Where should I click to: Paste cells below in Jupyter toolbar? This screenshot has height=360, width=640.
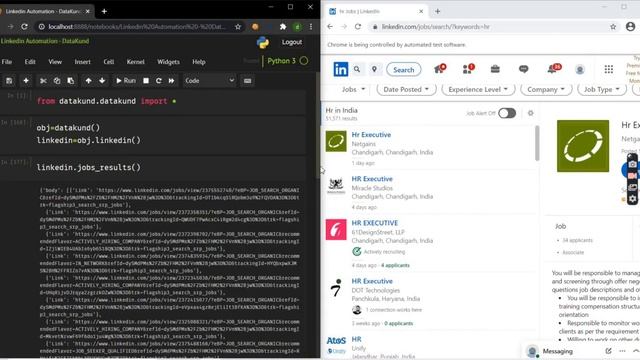[71, 81]
